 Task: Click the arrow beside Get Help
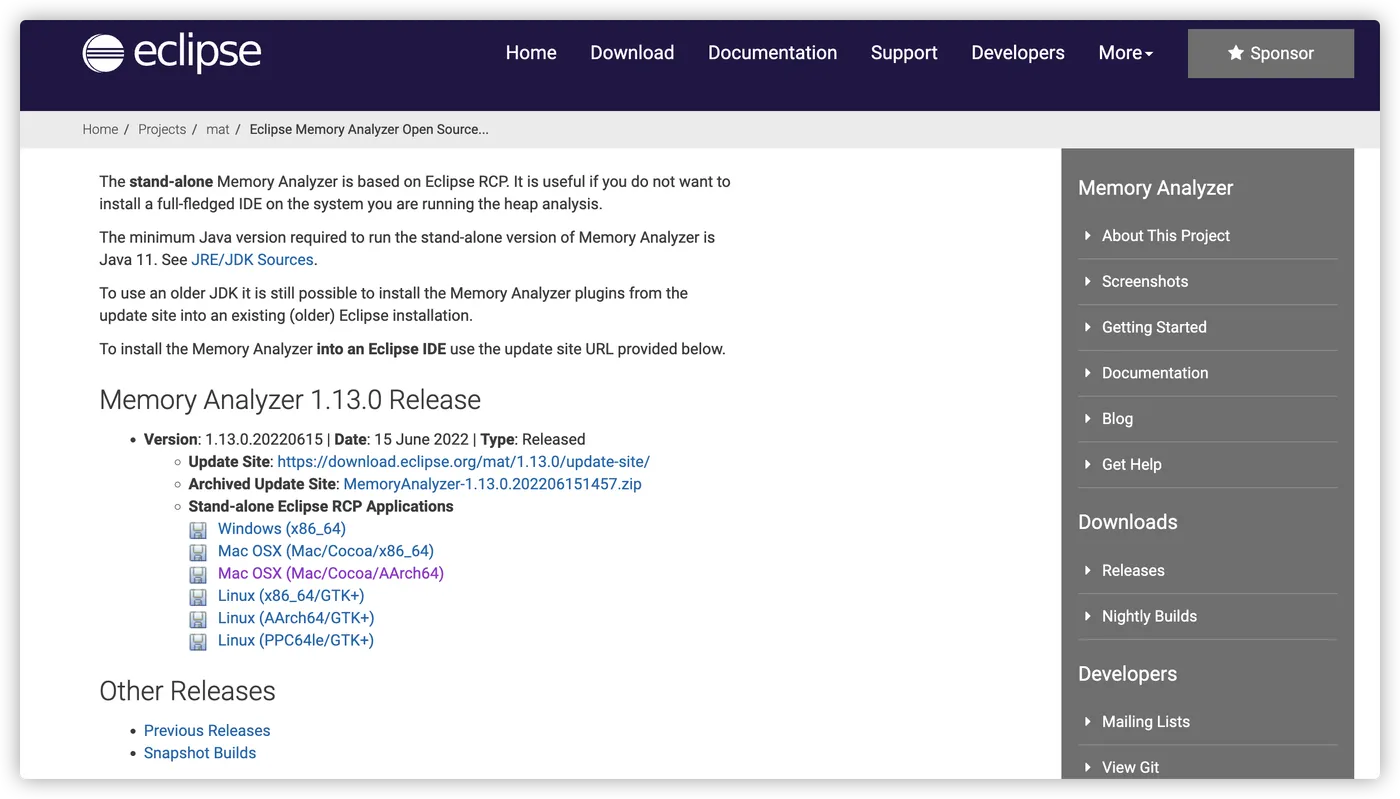click(1088, 465)
